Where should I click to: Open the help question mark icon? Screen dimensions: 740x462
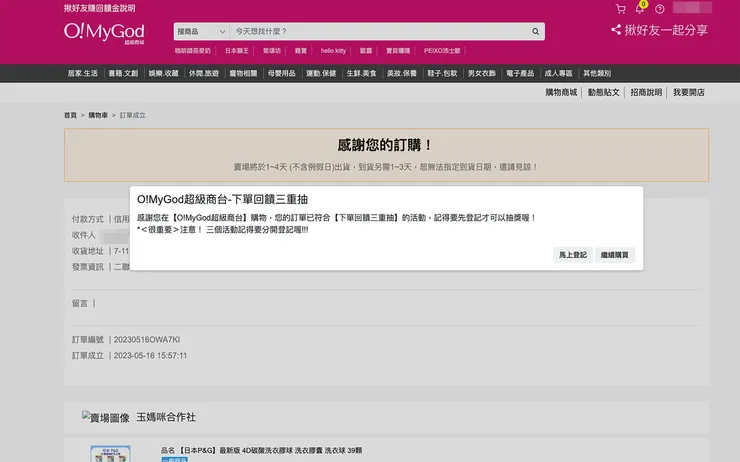tap(660, 9)
